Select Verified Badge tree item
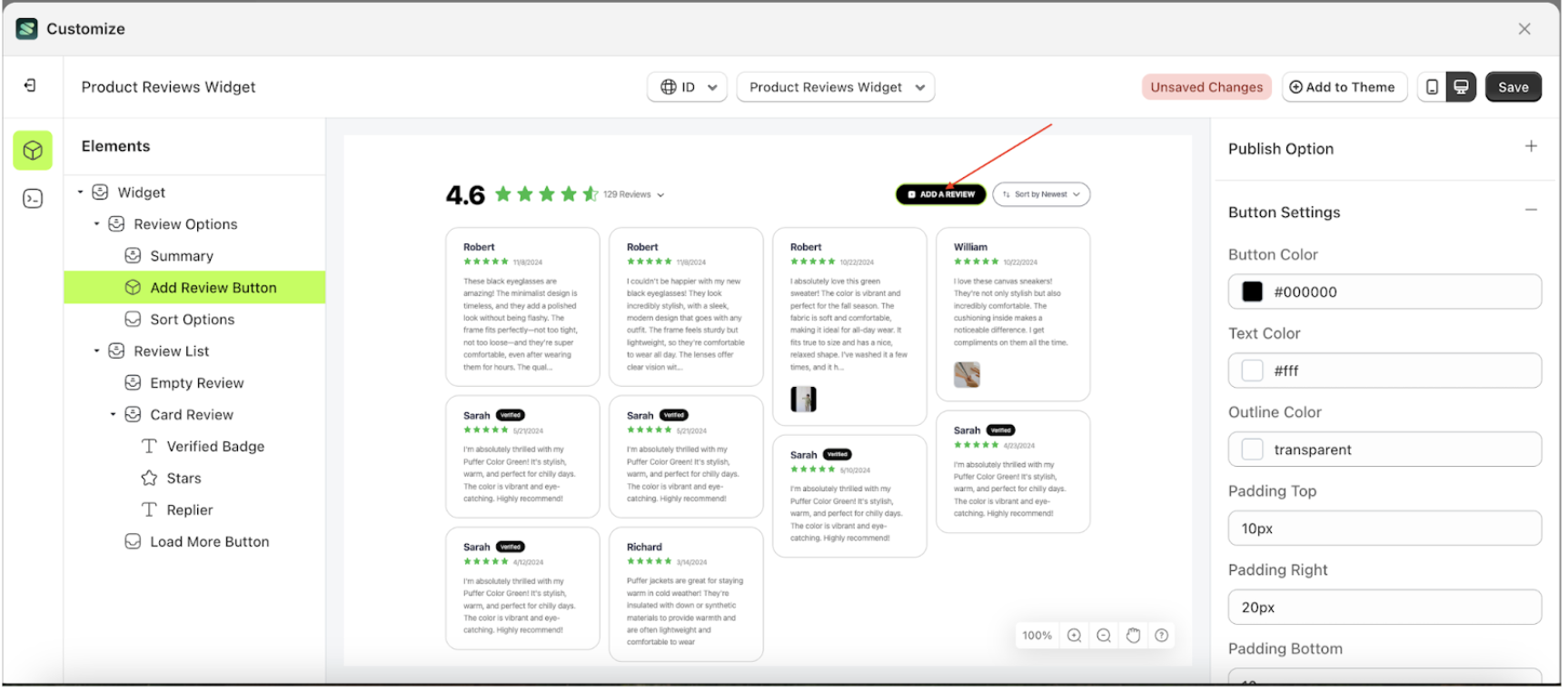This screenshot has width=1568, height=692. click(215, 447)
